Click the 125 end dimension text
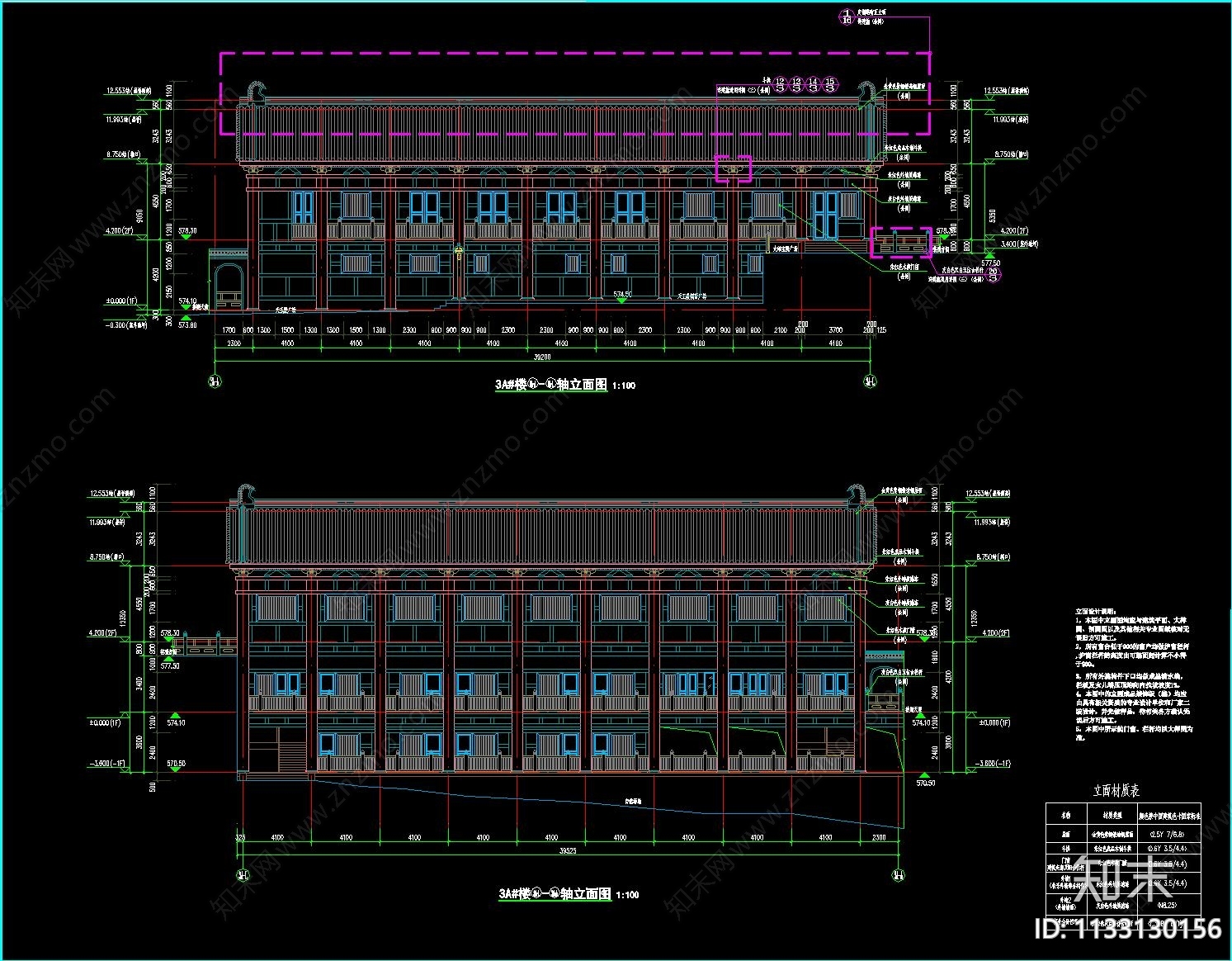The image size is (1232, 961). tap(880, 329)
